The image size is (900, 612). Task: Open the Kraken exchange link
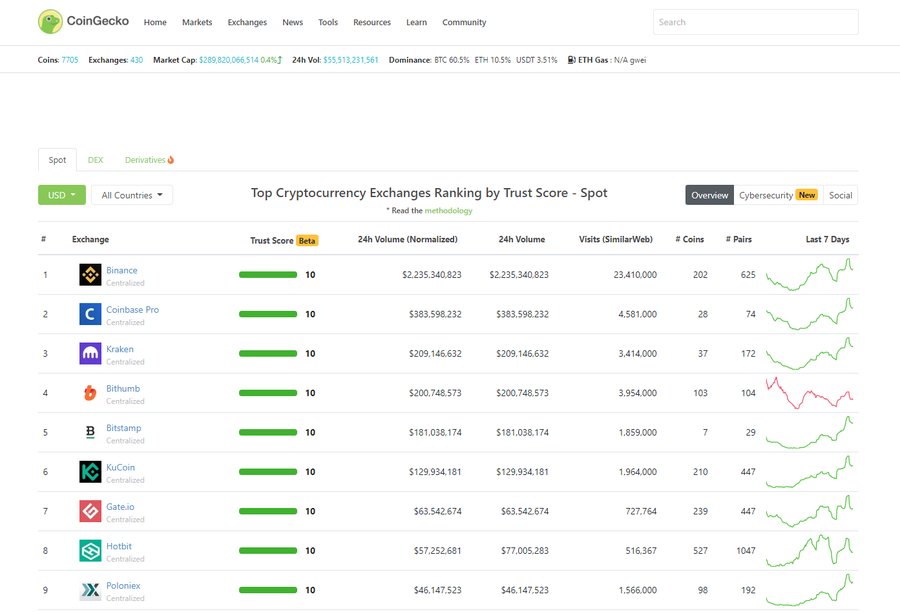pos(120,349)
